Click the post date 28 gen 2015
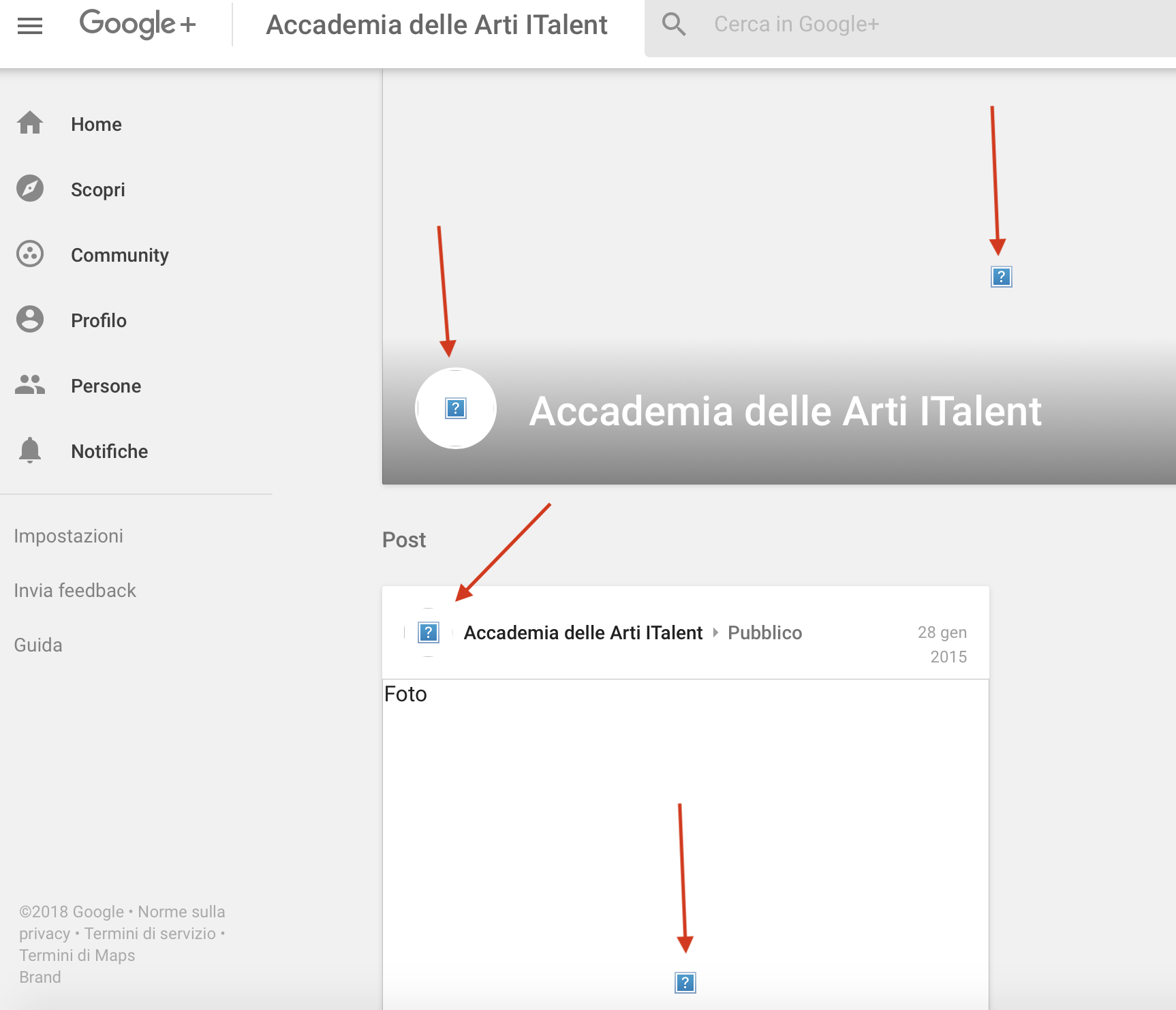The height and width of the screenshot is (1010, 1176). [x=942, y=645]
